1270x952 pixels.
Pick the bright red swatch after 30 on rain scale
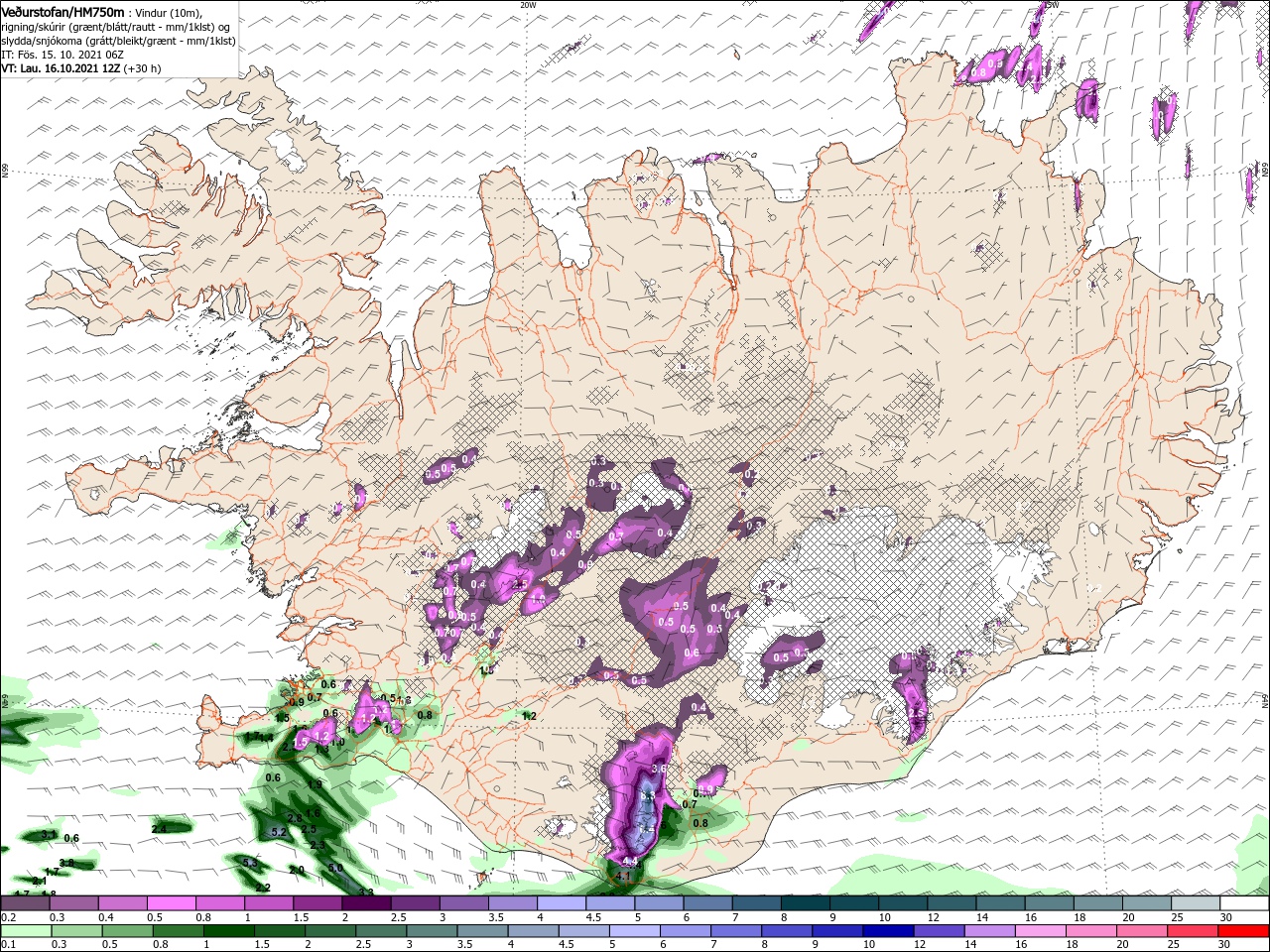coord(1244,931)
